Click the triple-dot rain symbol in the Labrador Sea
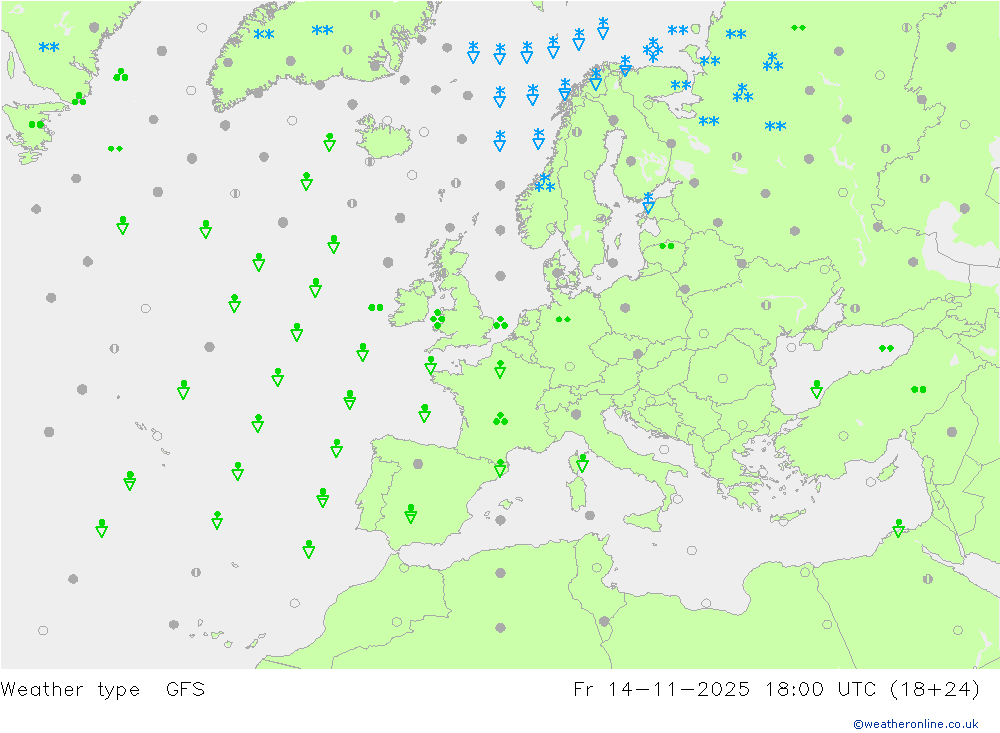1000x733 pixels. [121, 75]
